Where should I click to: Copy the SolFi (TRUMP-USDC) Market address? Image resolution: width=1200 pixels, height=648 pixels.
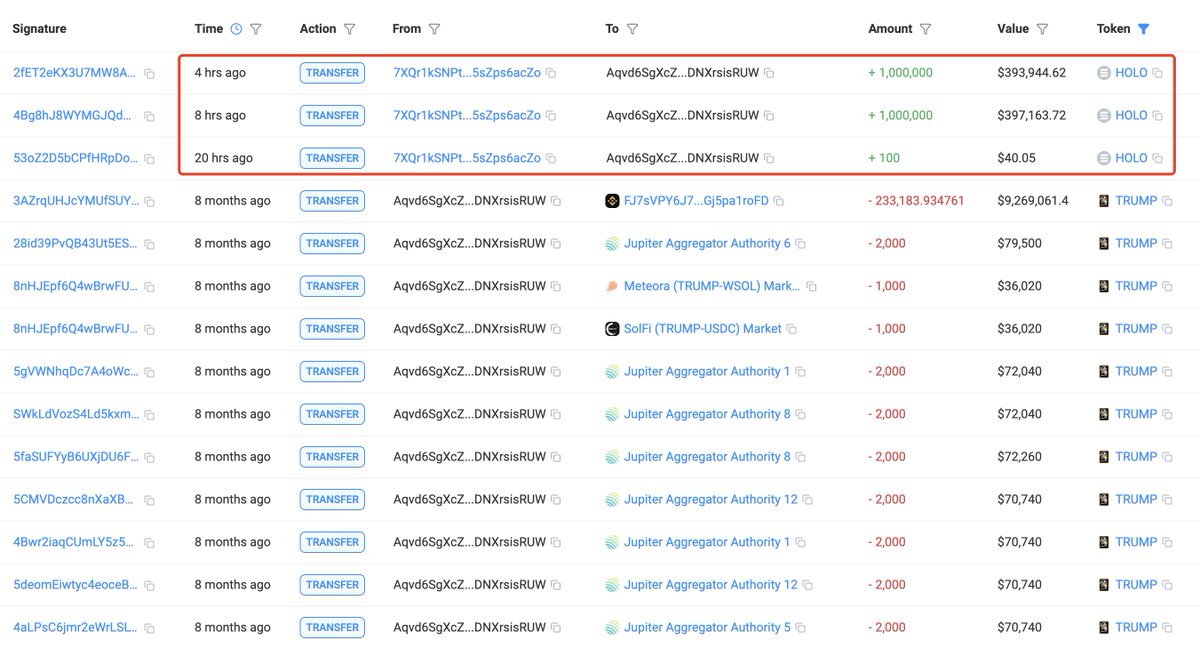(792, 329)
